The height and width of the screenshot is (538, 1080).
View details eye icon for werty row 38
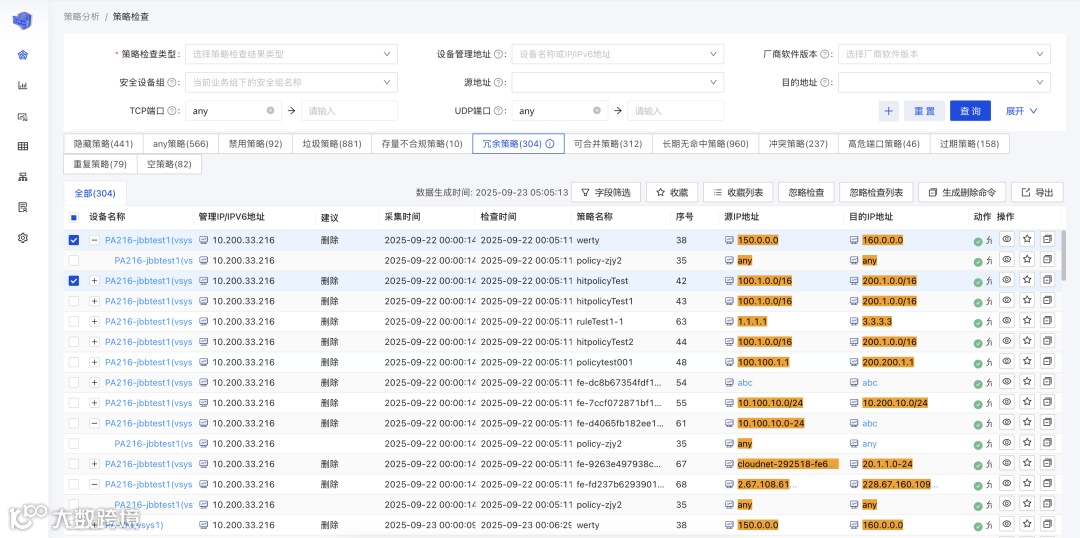coord(1007,240)
